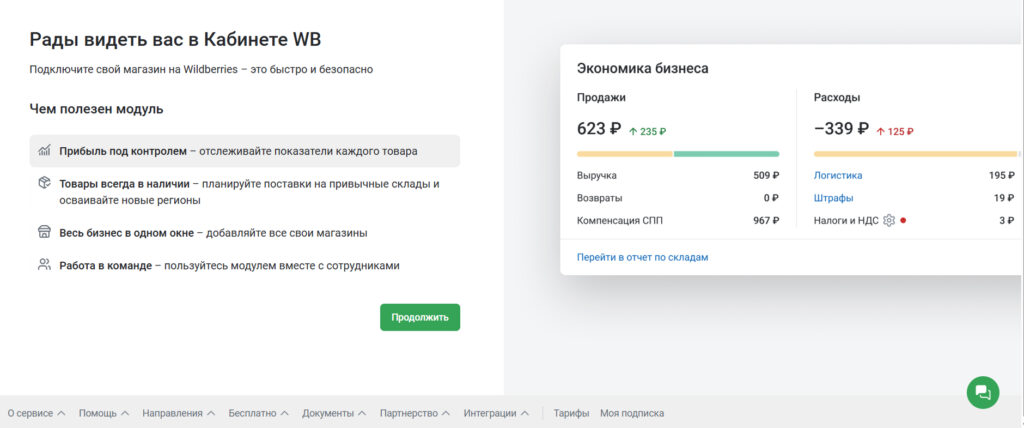
Task: Open the Логистика expenses link
Action: [838, 176]
